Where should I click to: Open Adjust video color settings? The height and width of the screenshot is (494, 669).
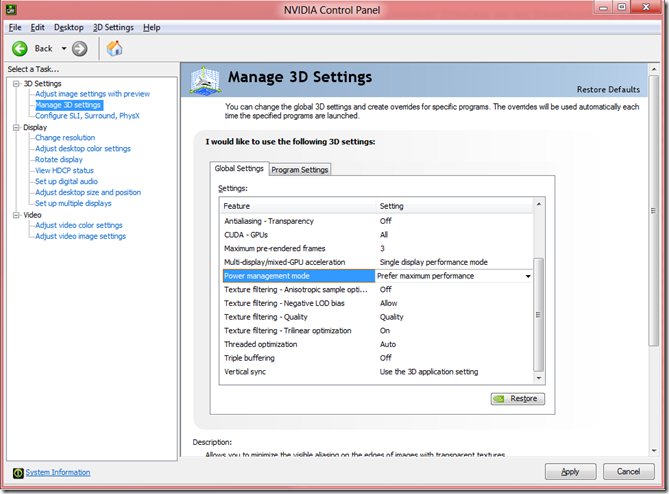pyautogui.click(x=79, y=225)
